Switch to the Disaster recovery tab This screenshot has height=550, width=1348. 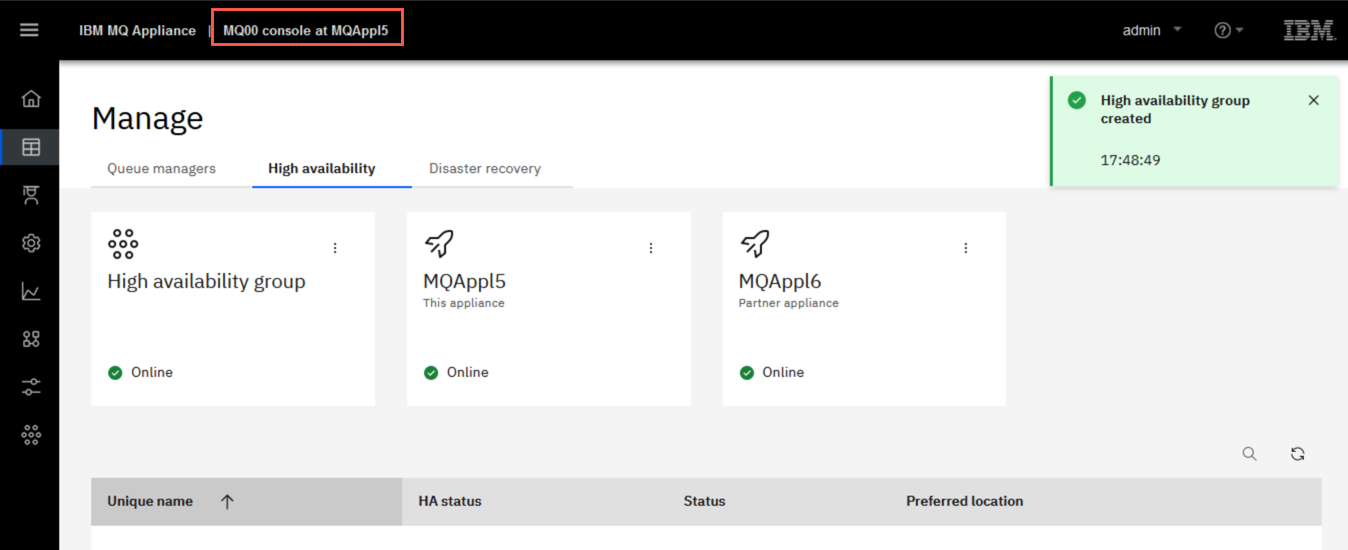point(485,168)
